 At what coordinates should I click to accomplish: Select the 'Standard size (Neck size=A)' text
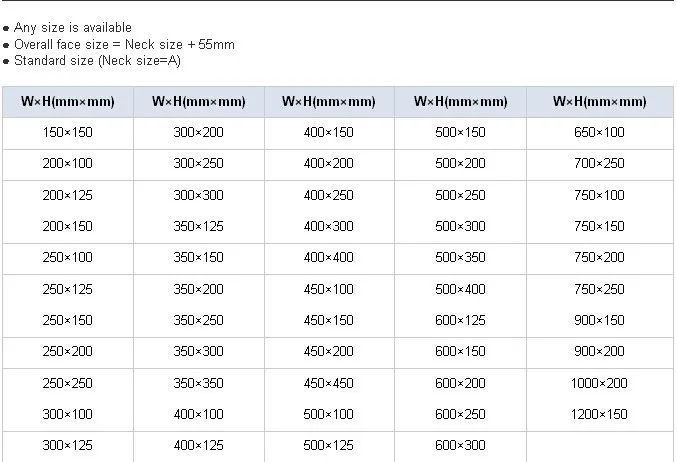pyautogui.click(x=97, y=61)
